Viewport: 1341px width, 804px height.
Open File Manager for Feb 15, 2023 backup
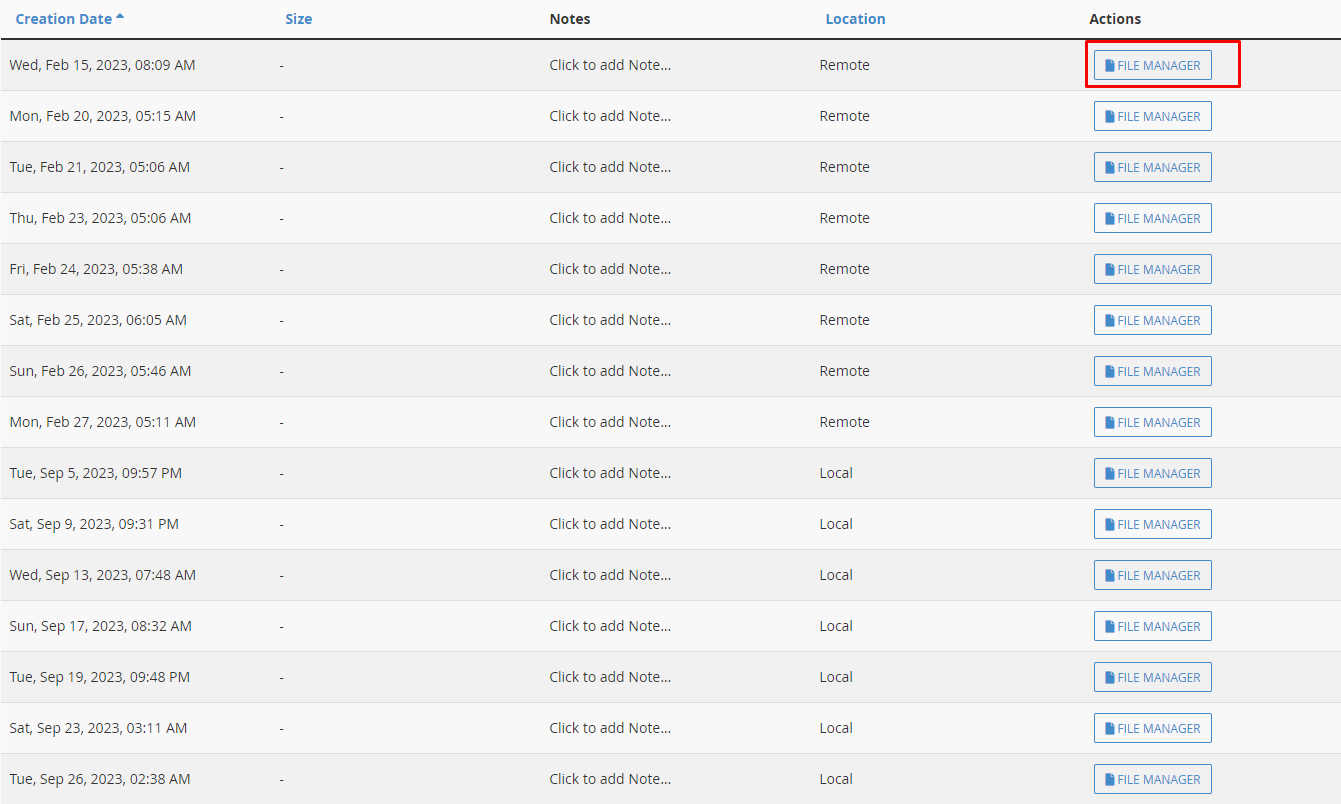[x=1152, y=65]
